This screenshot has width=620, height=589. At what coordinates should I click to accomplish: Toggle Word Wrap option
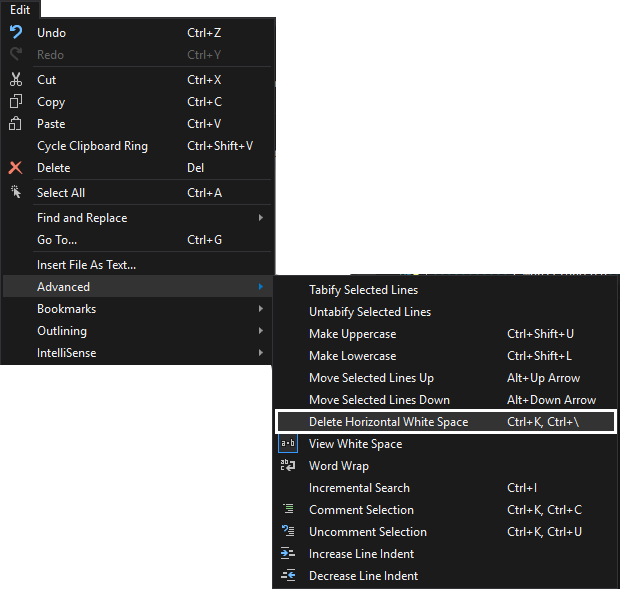coord(338,466)
